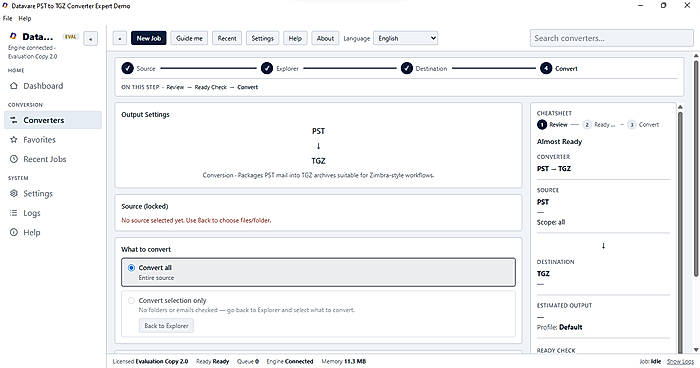
Task: Click 'Queue 0' in the status bar
Action: point(248,361)
